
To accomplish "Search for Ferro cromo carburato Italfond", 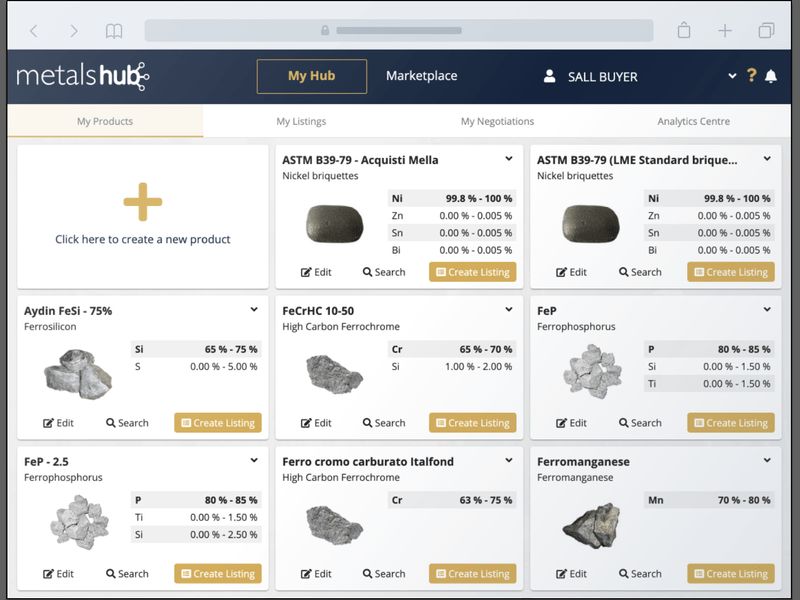I will (384, 574).
